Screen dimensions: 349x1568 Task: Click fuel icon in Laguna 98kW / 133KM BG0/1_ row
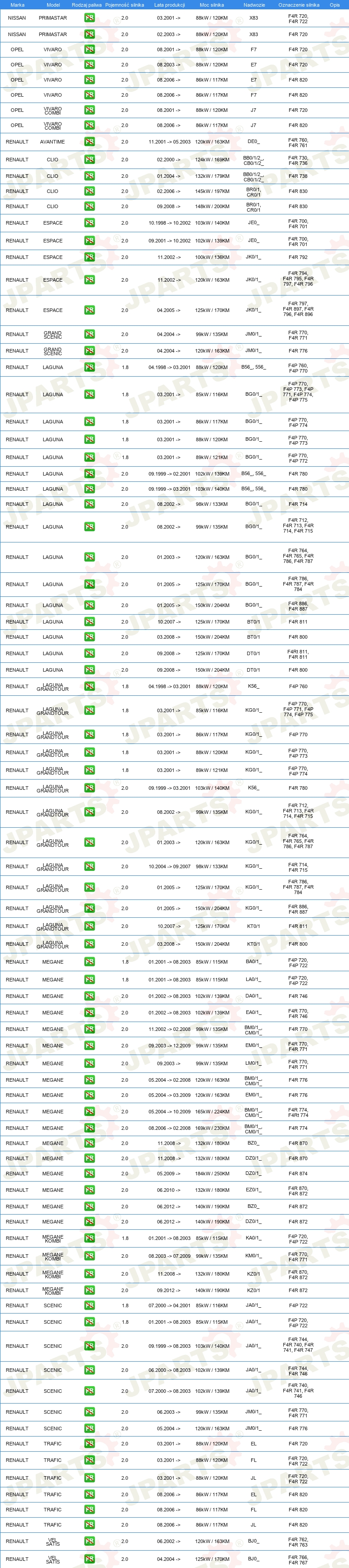[x=90, y=504]
